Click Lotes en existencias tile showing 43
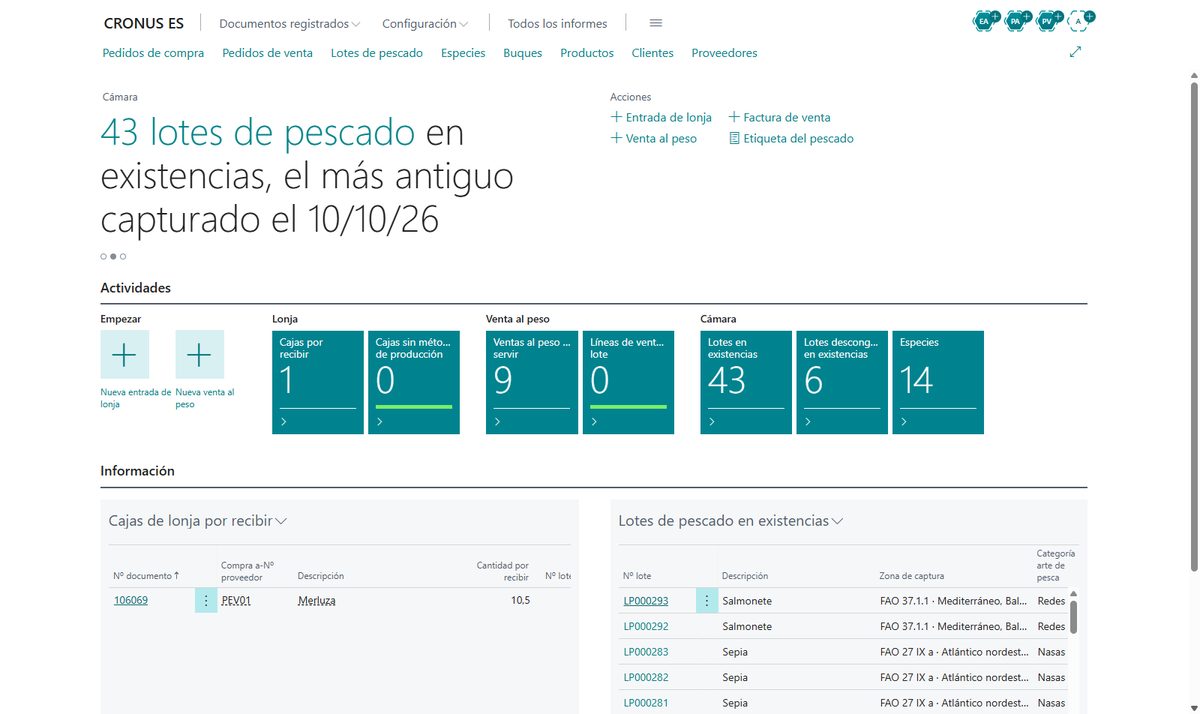The height and width of the screenshot is (714, 1200). pos(746,382)
